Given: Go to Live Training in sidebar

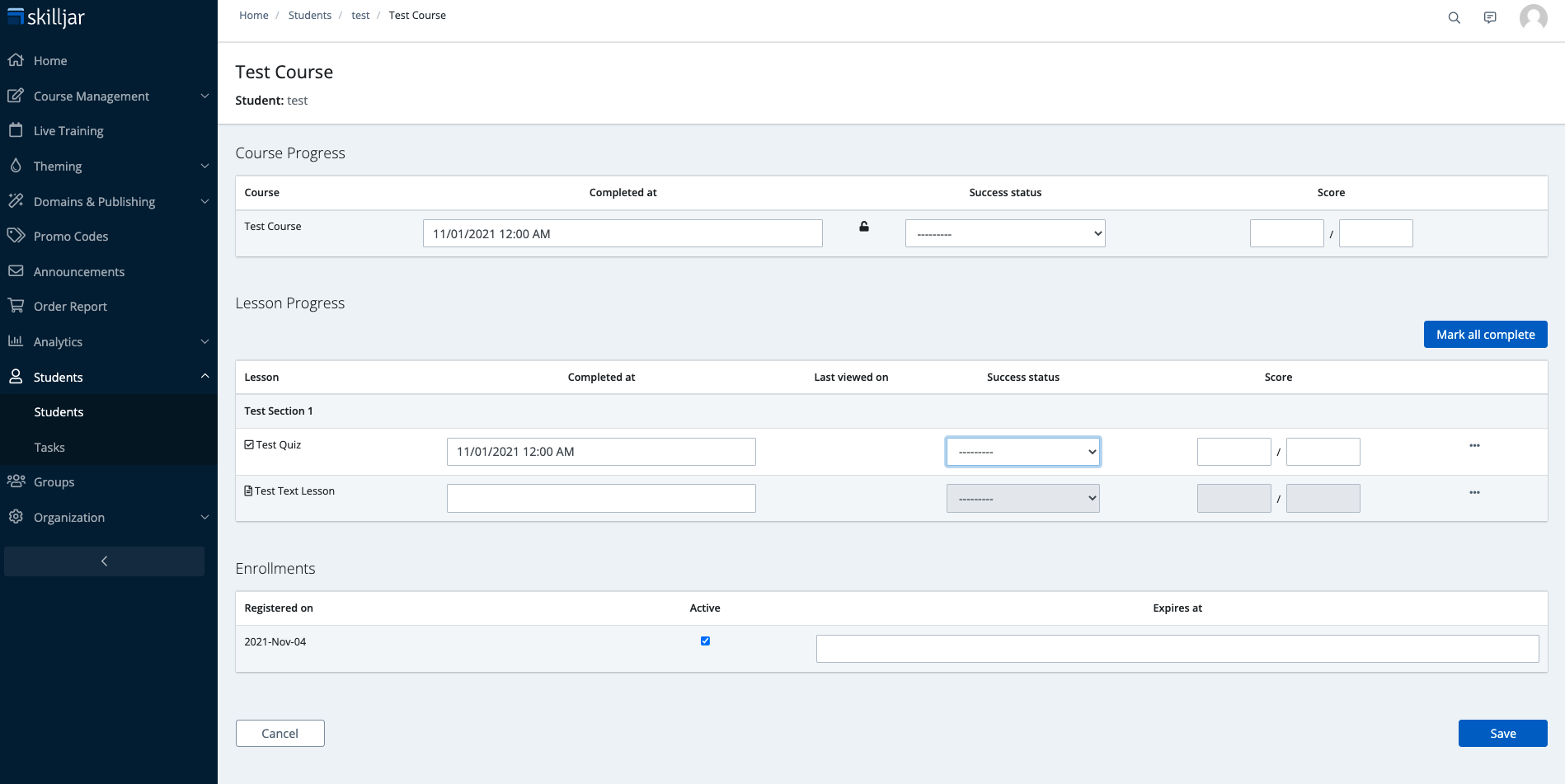Looking at the screenshot, I should coord(68,131).
